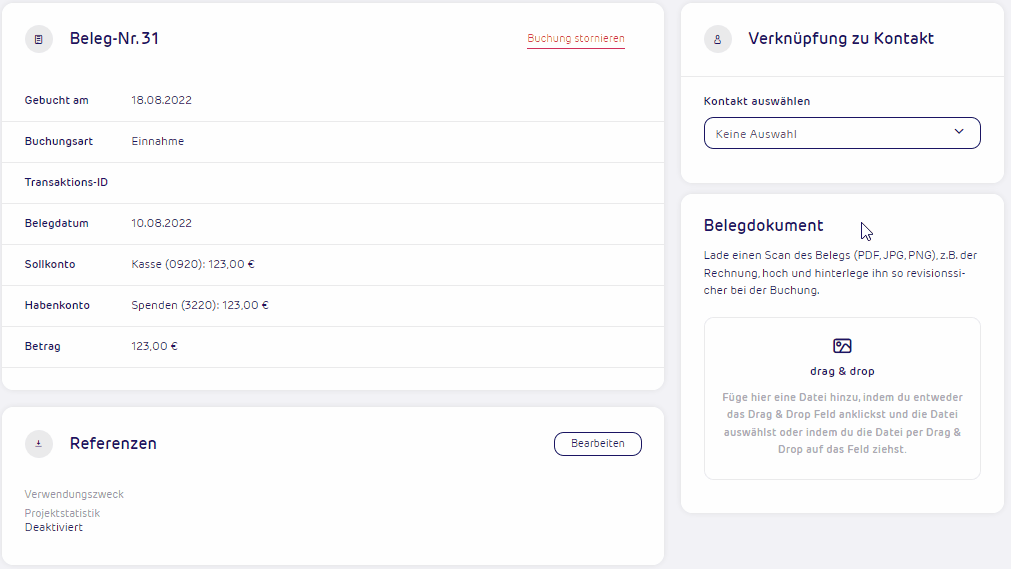Click the contact person icon
This screenshot has height=569, width=1011.
[718, 39]
